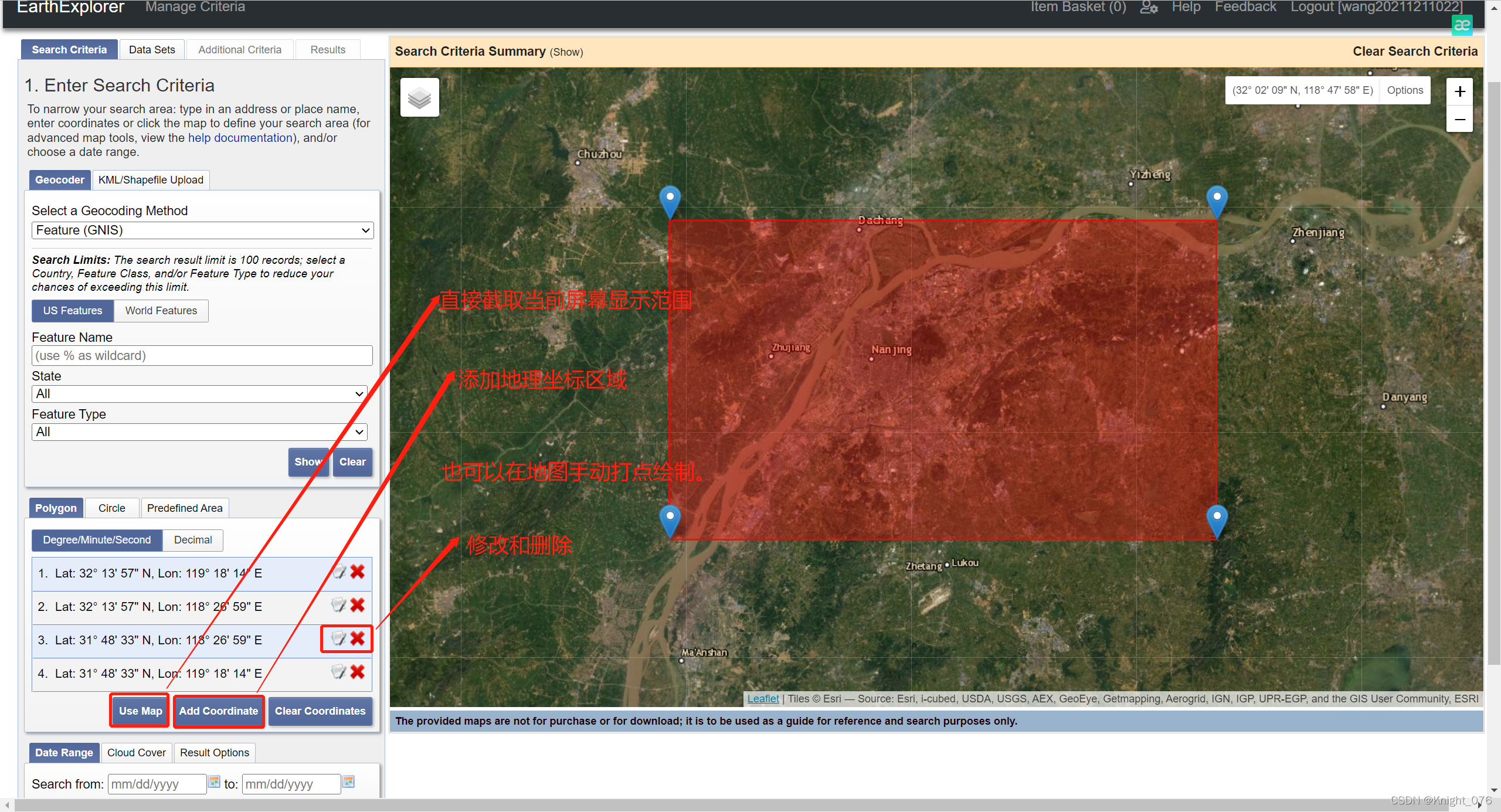
Task: Delete coordinate 1 with red X
Action: [x=357, y=572]
